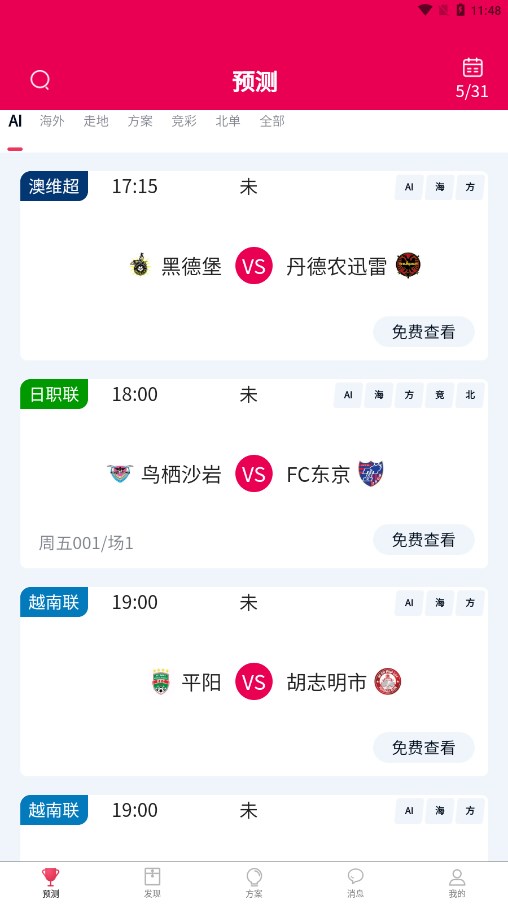Switch to the 海外 tab
The image size is (508, 904).
tap(52, 121)
